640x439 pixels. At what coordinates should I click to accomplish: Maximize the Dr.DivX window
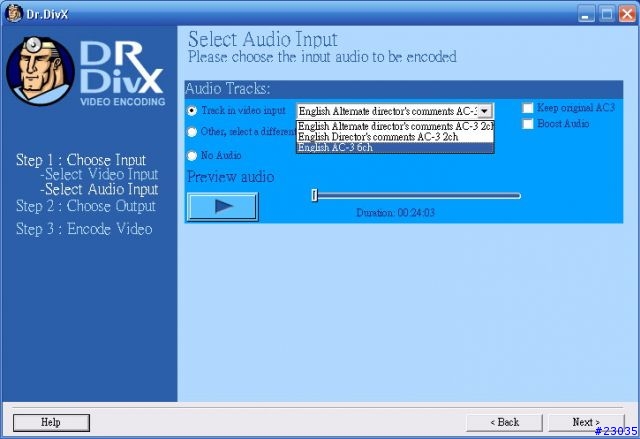pyautogui.click(x=607, y=14)
